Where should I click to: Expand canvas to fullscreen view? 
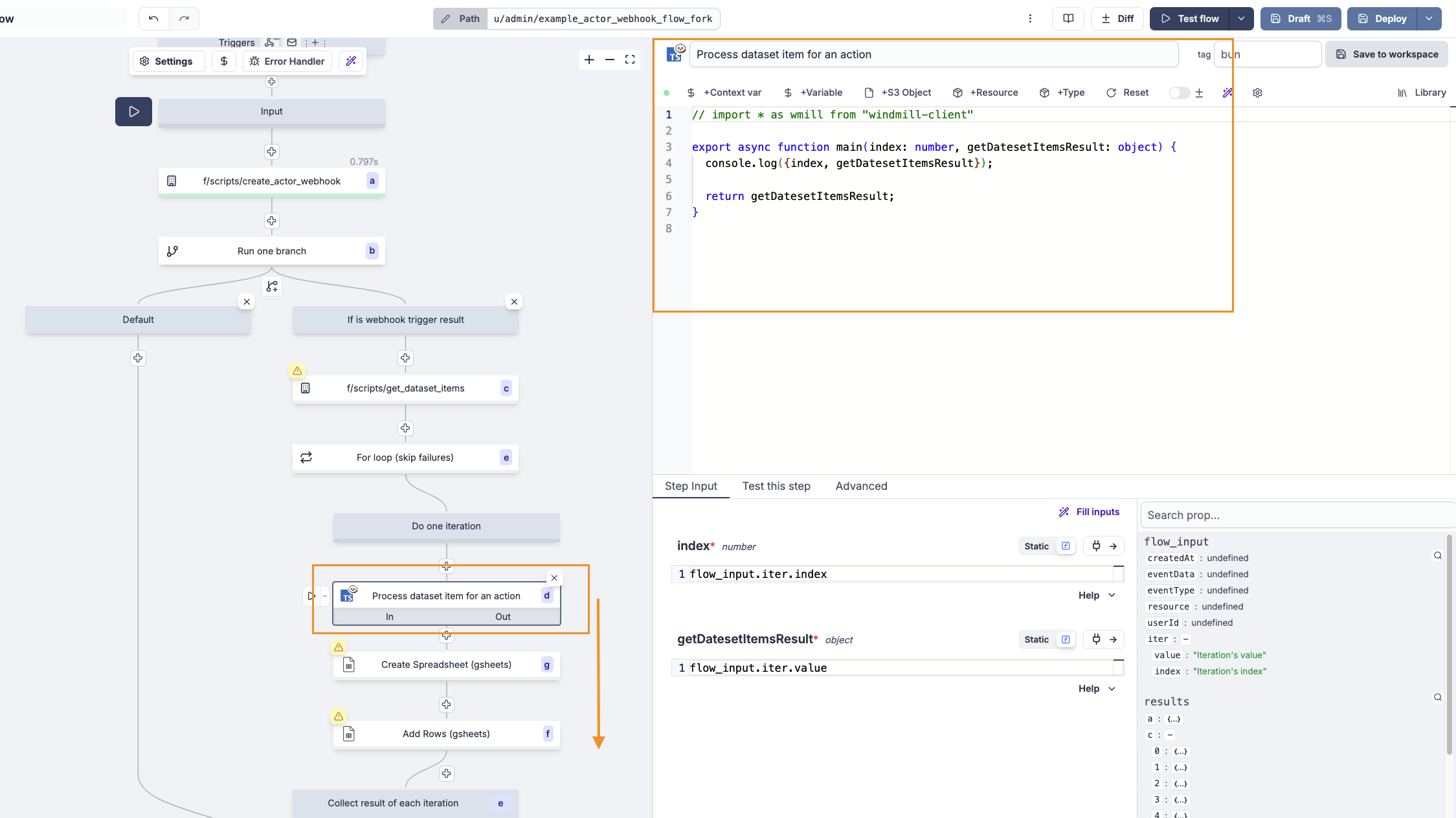click(630, 60)
